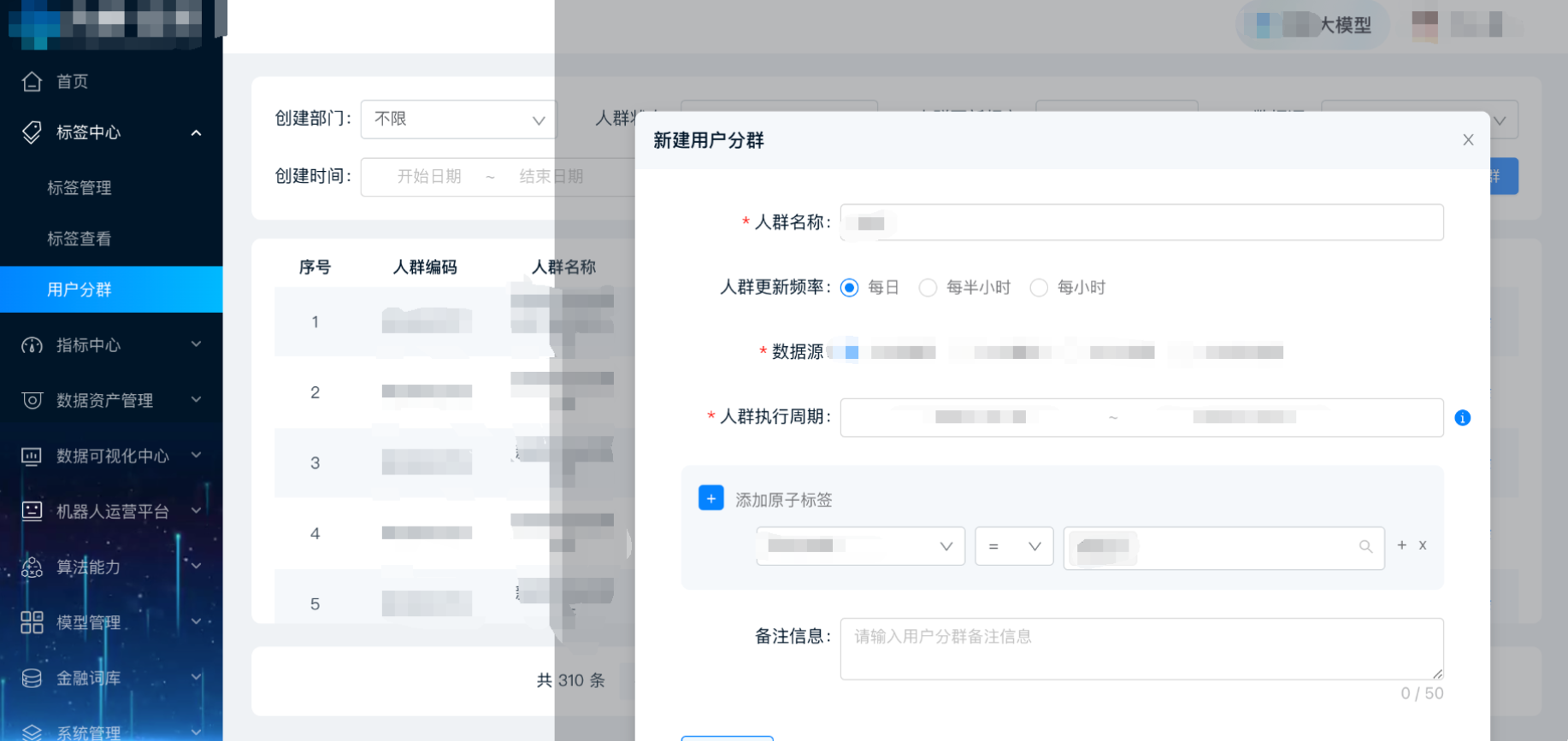1568x741 pixels.
Task: Click the shield icon beside 数据资产管理
Action: (x=32, y=400)
